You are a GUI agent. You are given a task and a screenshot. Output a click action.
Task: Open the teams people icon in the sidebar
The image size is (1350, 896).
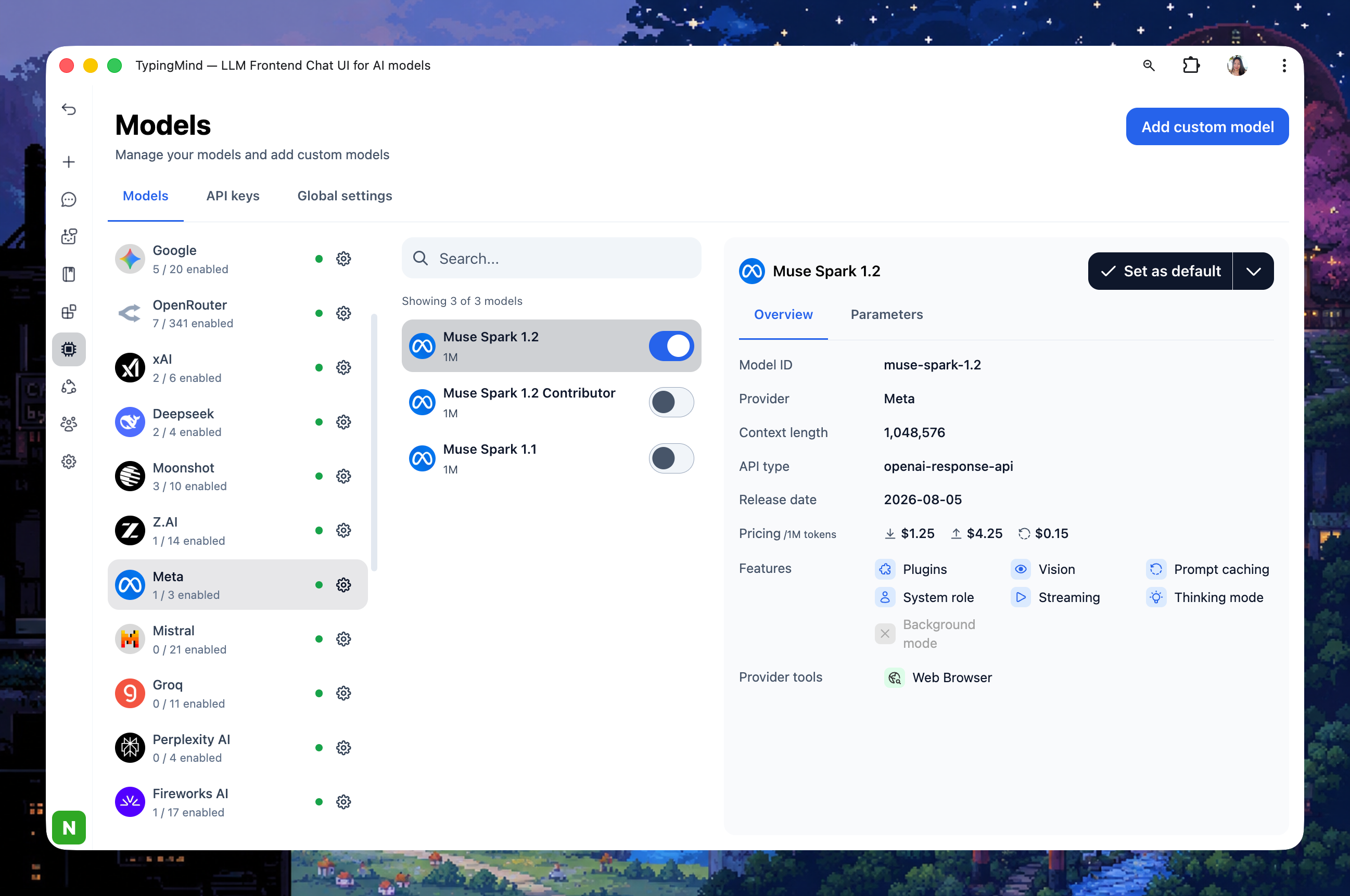[69, 424]
